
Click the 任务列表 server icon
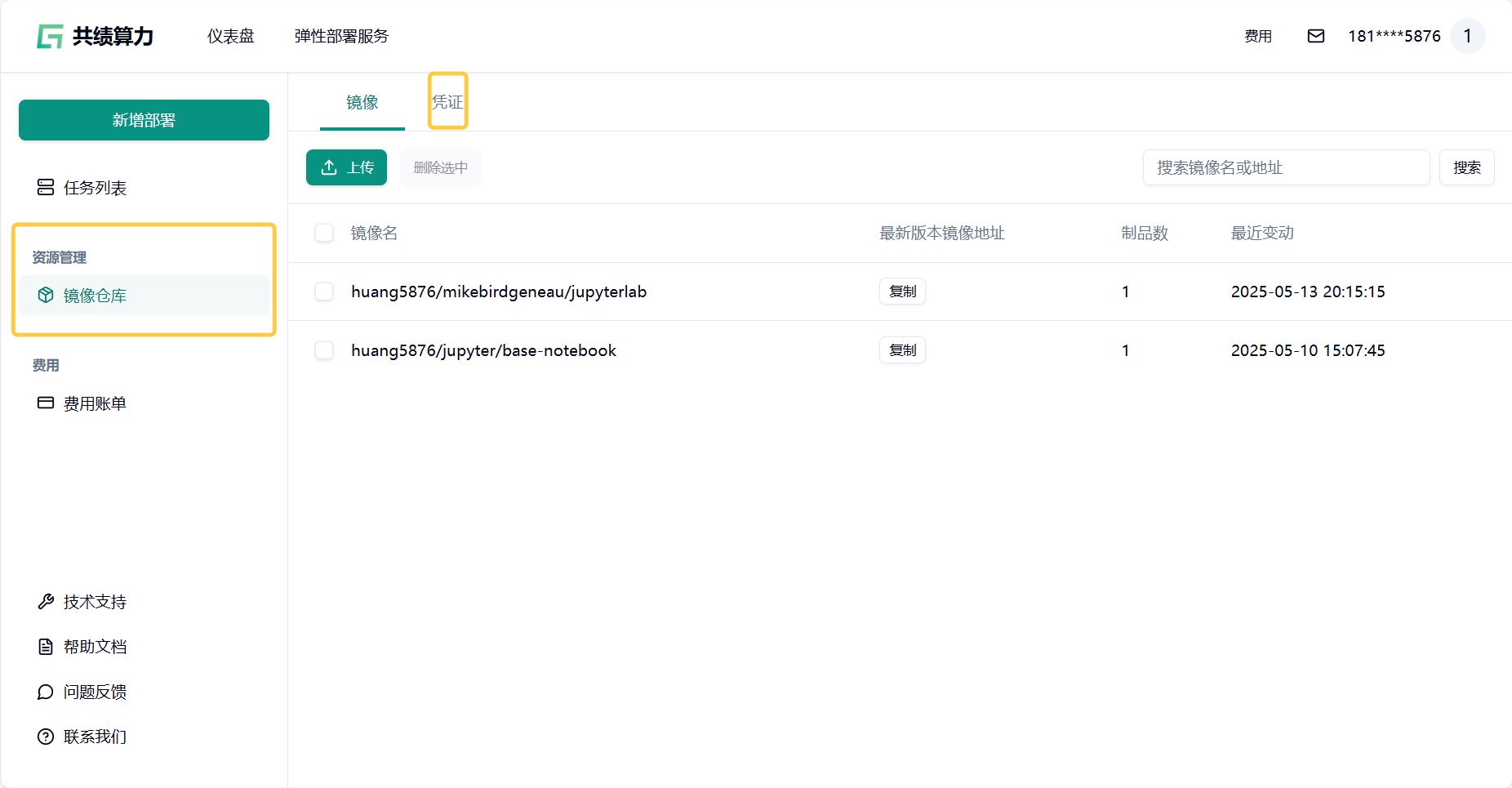(x=46, y=188)
